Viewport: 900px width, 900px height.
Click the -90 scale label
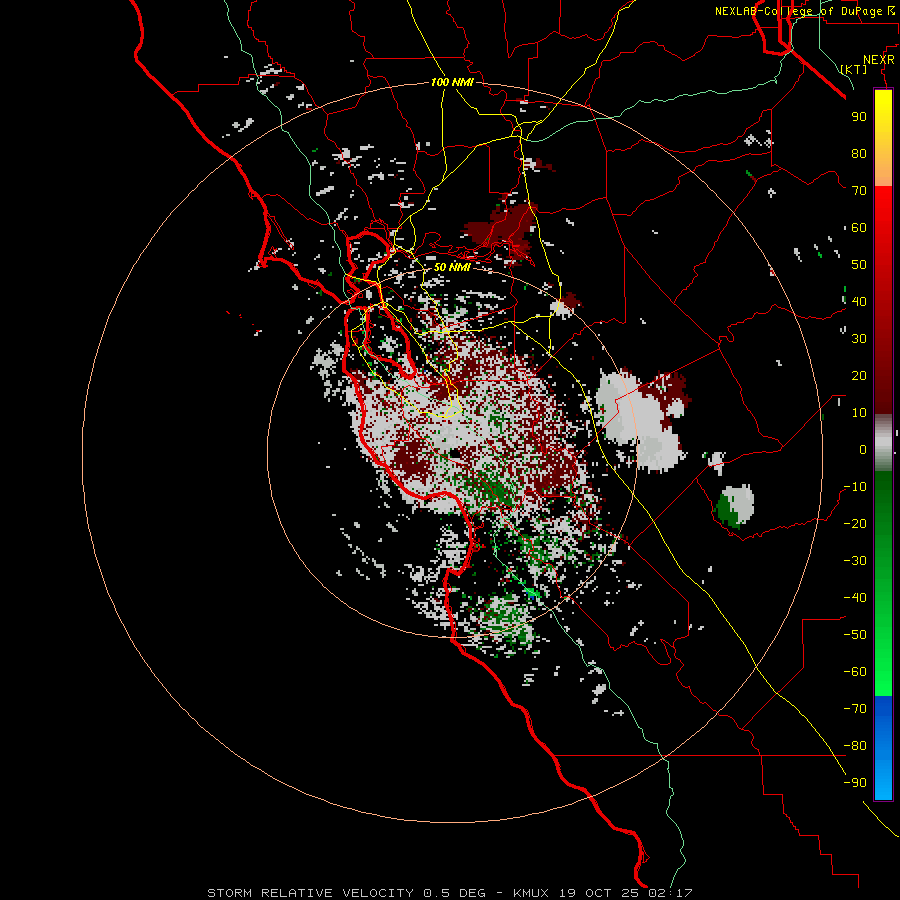[x=855, y=783]
